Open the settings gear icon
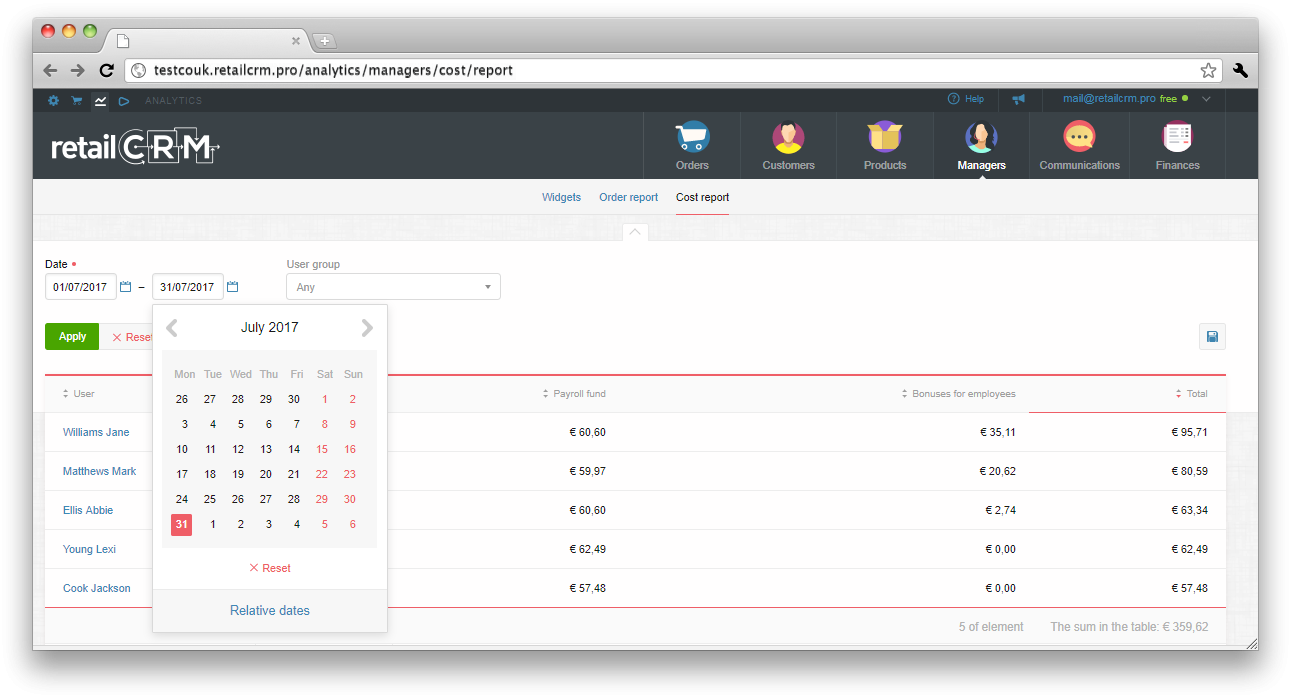 [x=53, y=100]
